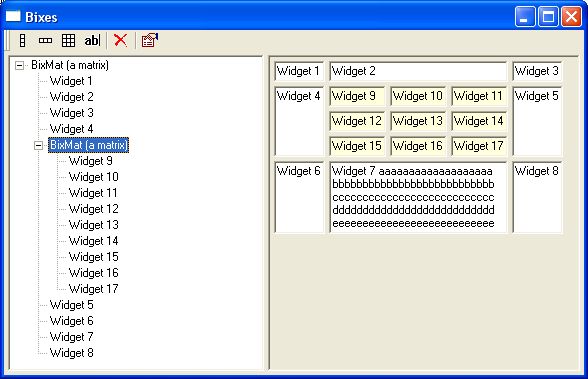Screen dimensions: 588x379
Task: Click the 'ab|' text widget toolbar icon
Action: (x=92, y=40)
